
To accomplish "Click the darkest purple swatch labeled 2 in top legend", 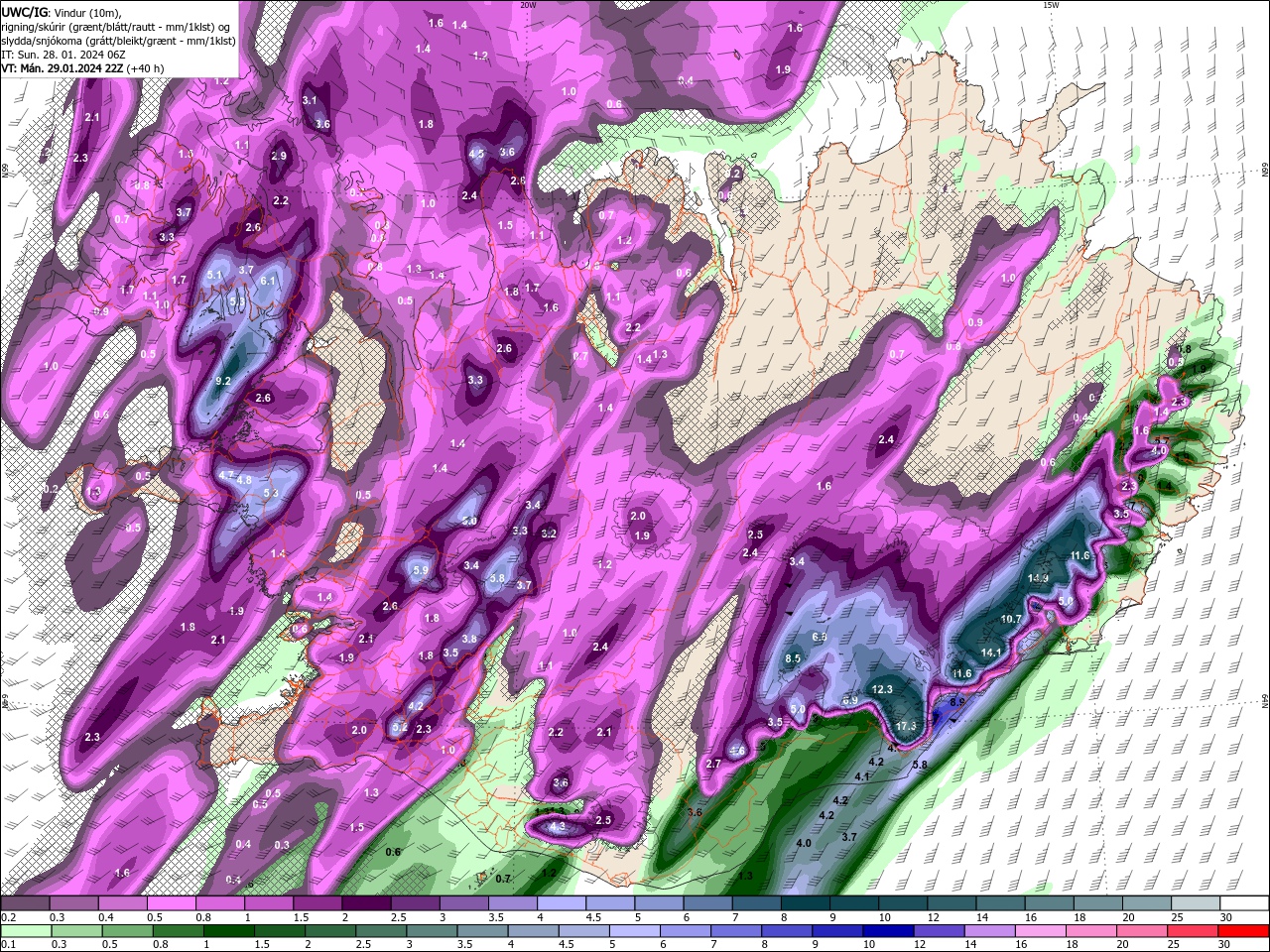I will tap(366, 903).
